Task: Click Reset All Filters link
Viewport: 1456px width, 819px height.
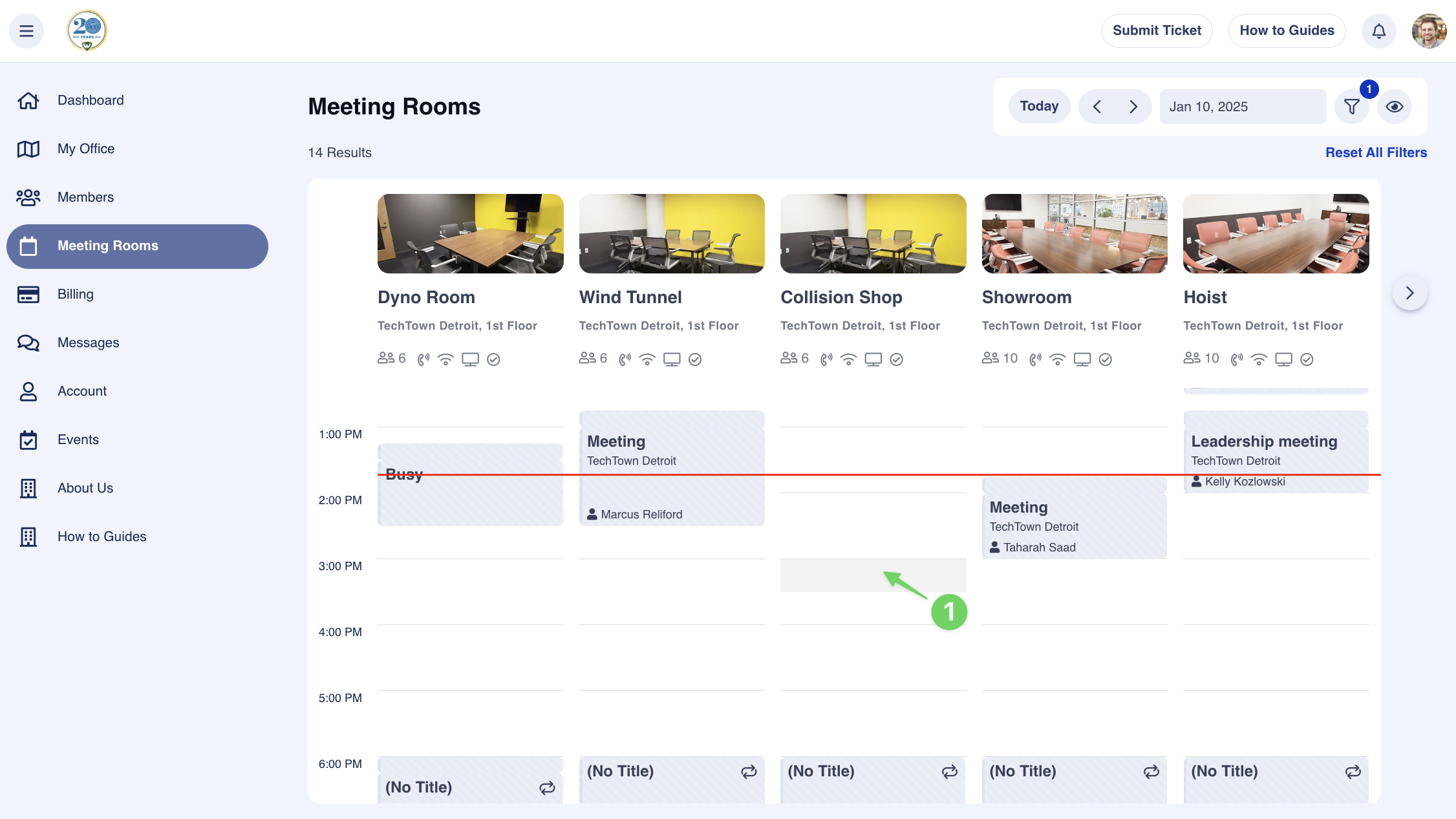Action: click(x=1376, y=153)
